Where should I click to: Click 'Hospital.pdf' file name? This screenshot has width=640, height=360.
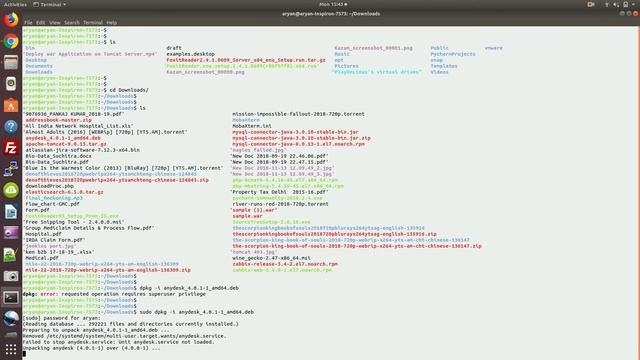[43, 234]
